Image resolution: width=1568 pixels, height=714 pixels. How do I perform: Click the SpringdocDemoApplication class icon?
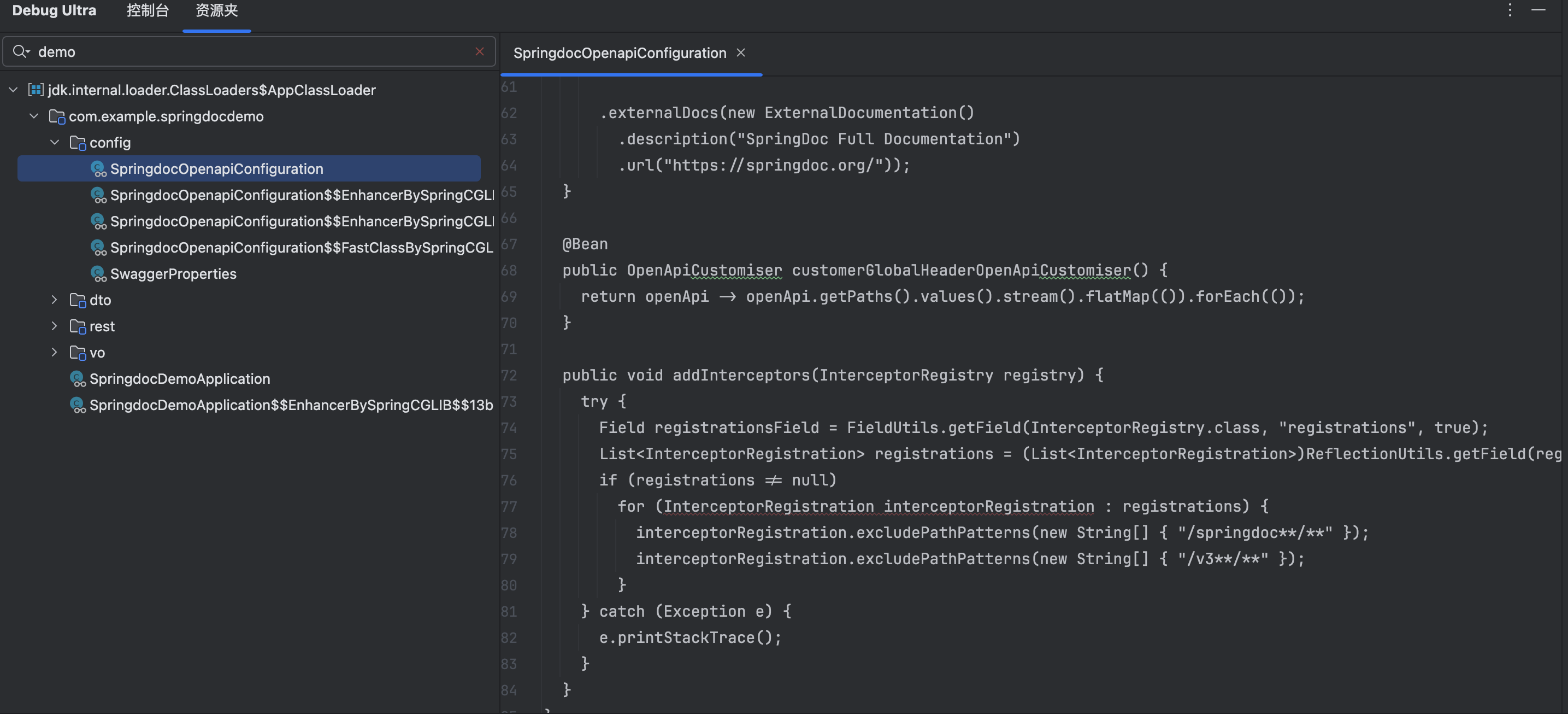tap(77, 379)
